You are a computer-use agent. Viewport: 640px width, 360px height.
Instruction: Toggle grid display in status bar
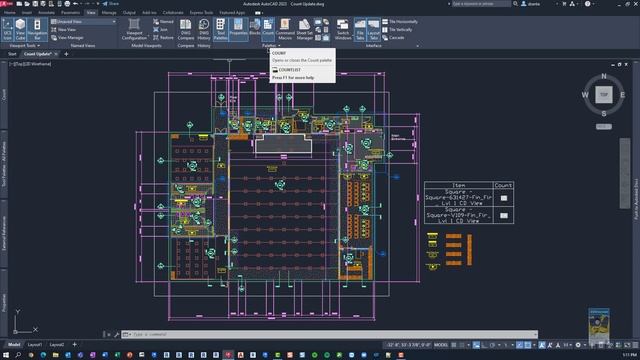[x=453, y=345]
